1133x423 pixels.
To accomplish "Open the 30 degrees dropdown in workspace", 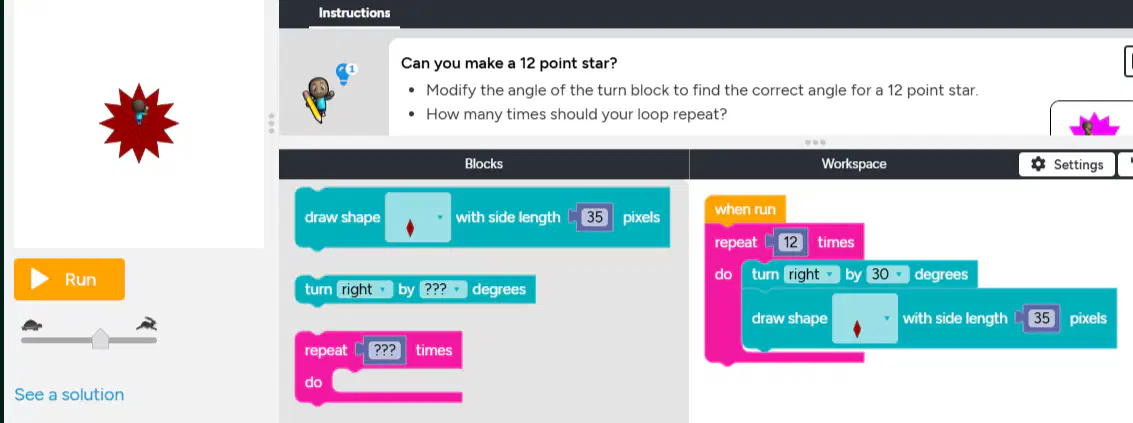I will (887, 275).
